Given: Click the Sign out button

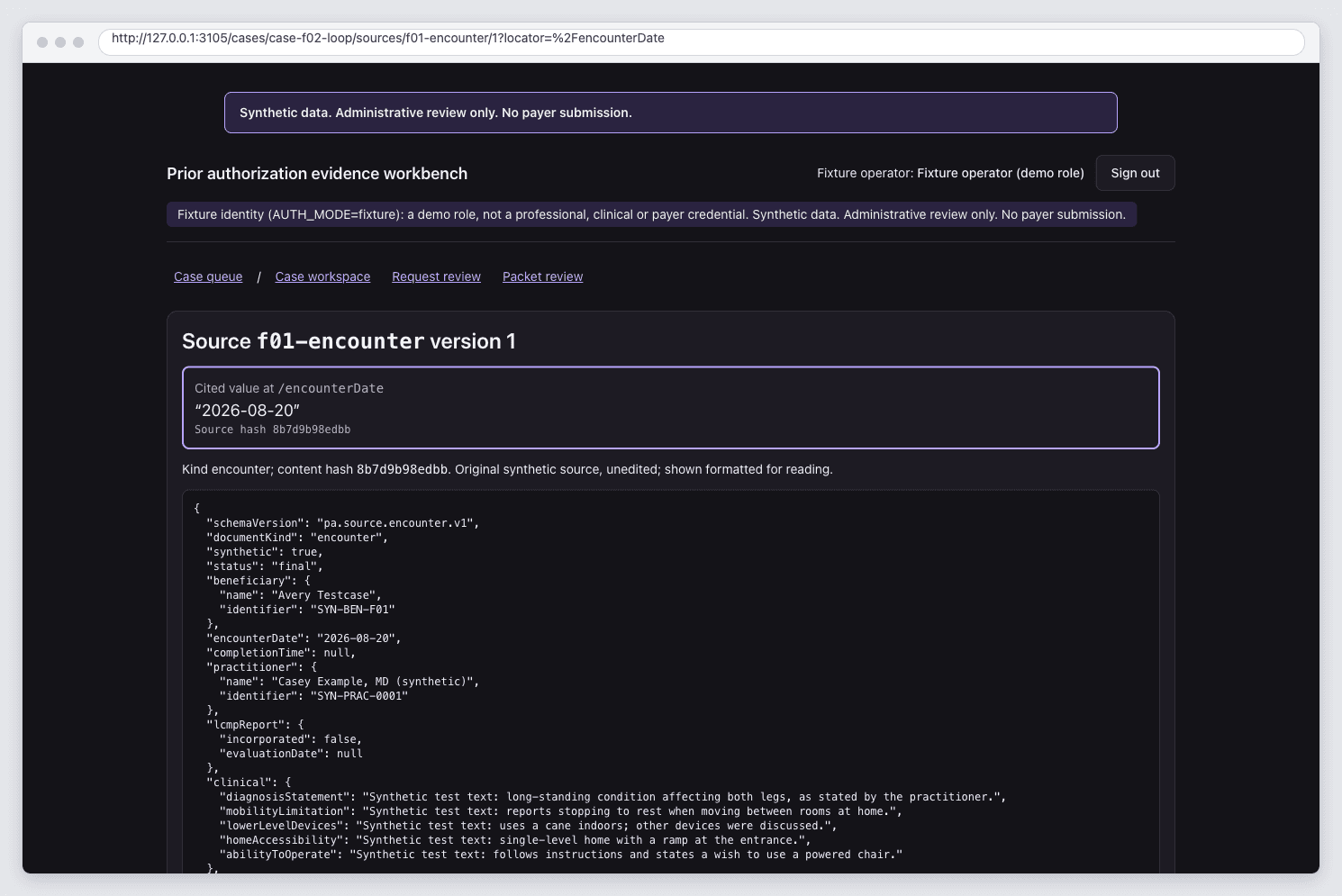Looking at the screenshot, I should tap(1135, 173).
